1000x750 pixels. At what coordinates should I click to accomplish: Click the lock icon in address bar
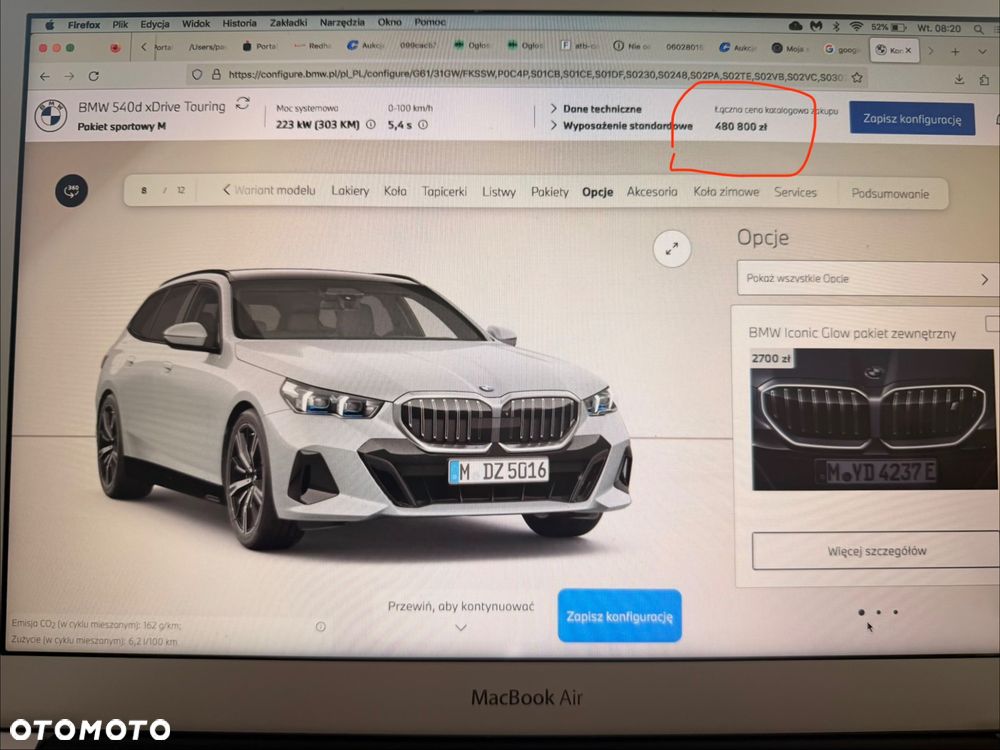click(216, 75)
